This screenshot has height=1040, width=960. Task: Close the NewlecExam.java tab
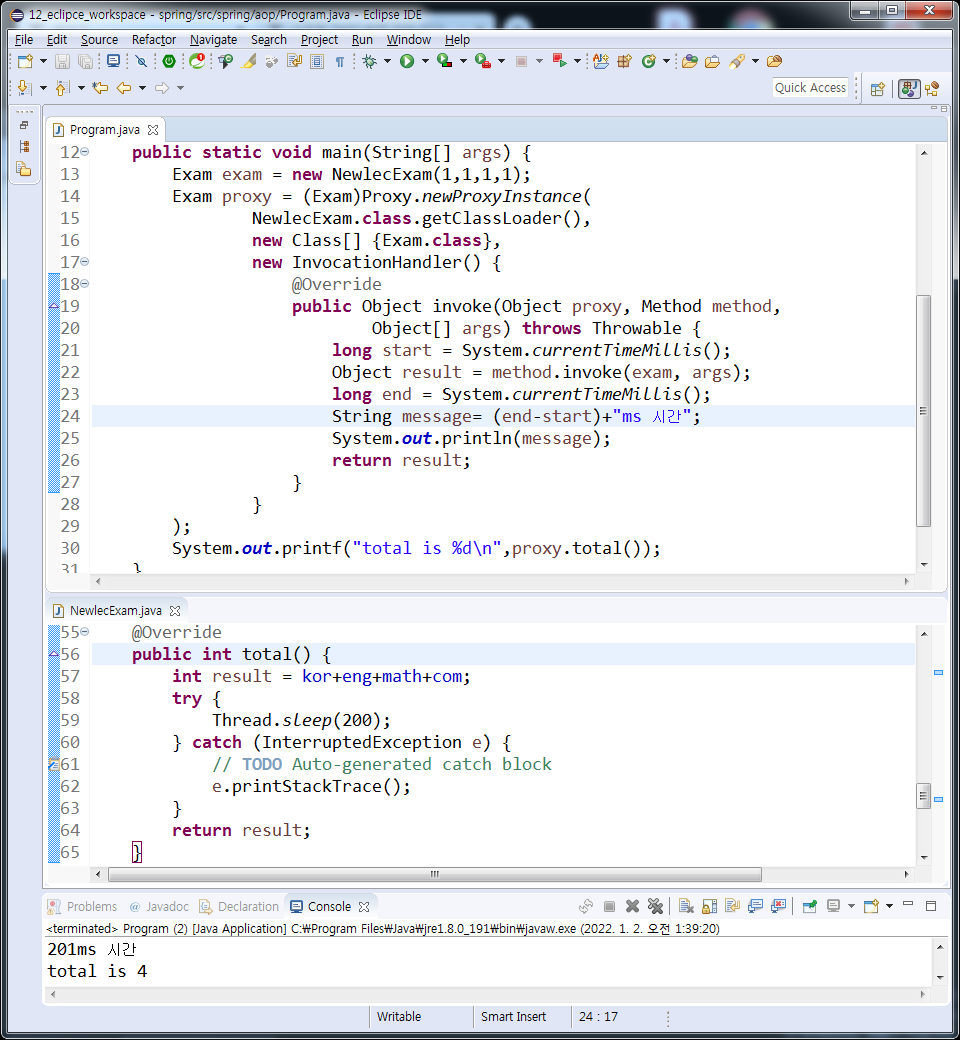(175, 611)
